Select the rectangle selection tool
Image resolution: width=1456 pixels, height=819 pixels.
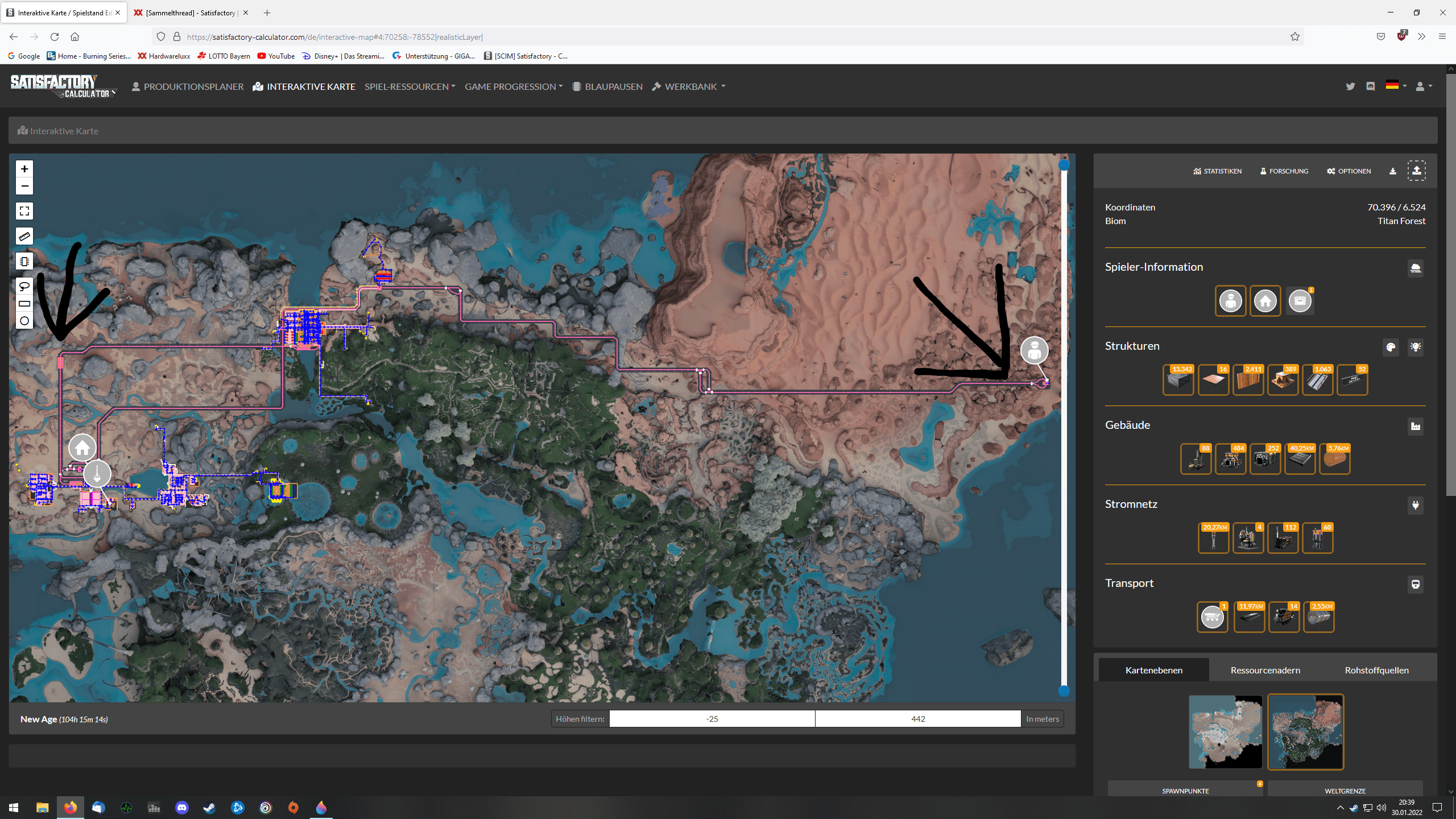click(24, 304)
